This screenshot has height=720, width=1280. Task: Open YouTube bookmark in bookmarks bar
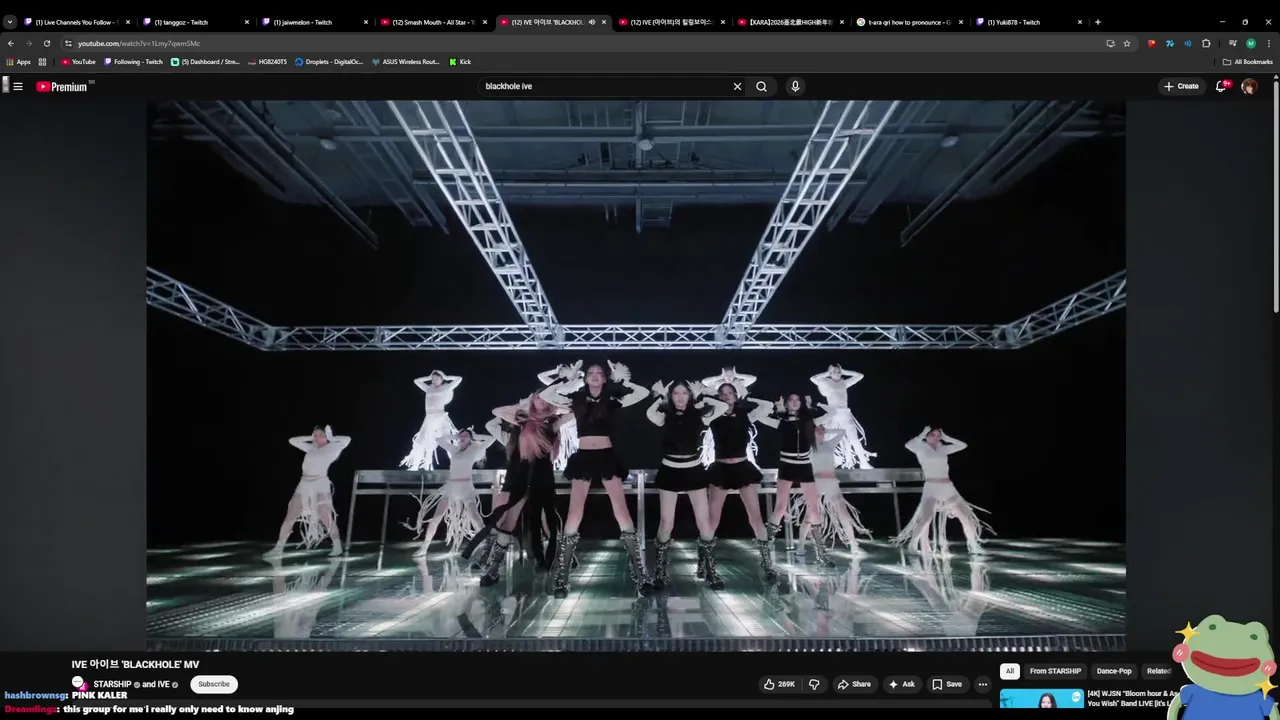78,62
